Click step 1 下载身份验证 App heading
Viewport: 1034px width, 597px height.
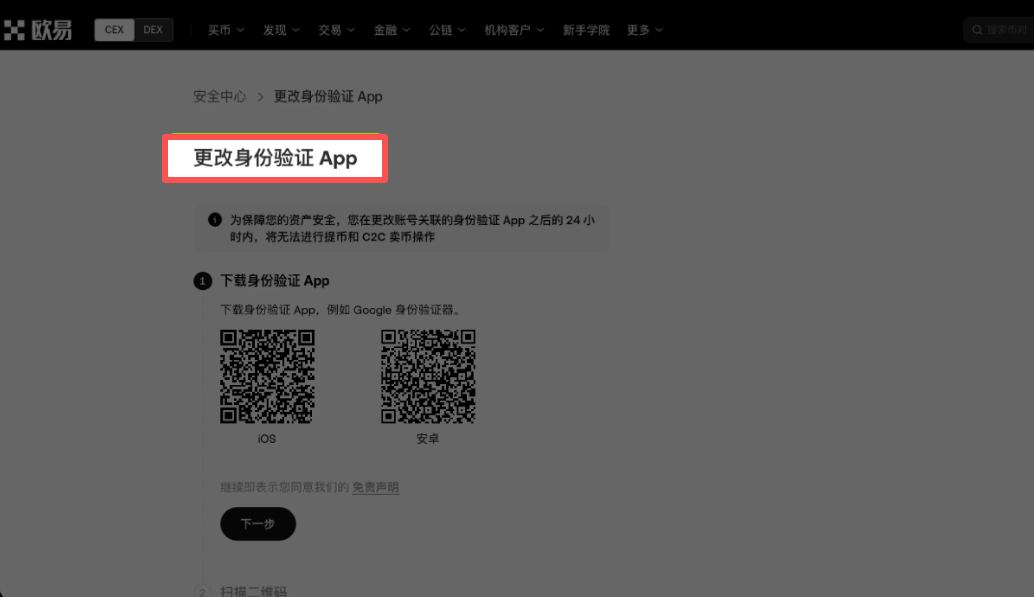274,280
